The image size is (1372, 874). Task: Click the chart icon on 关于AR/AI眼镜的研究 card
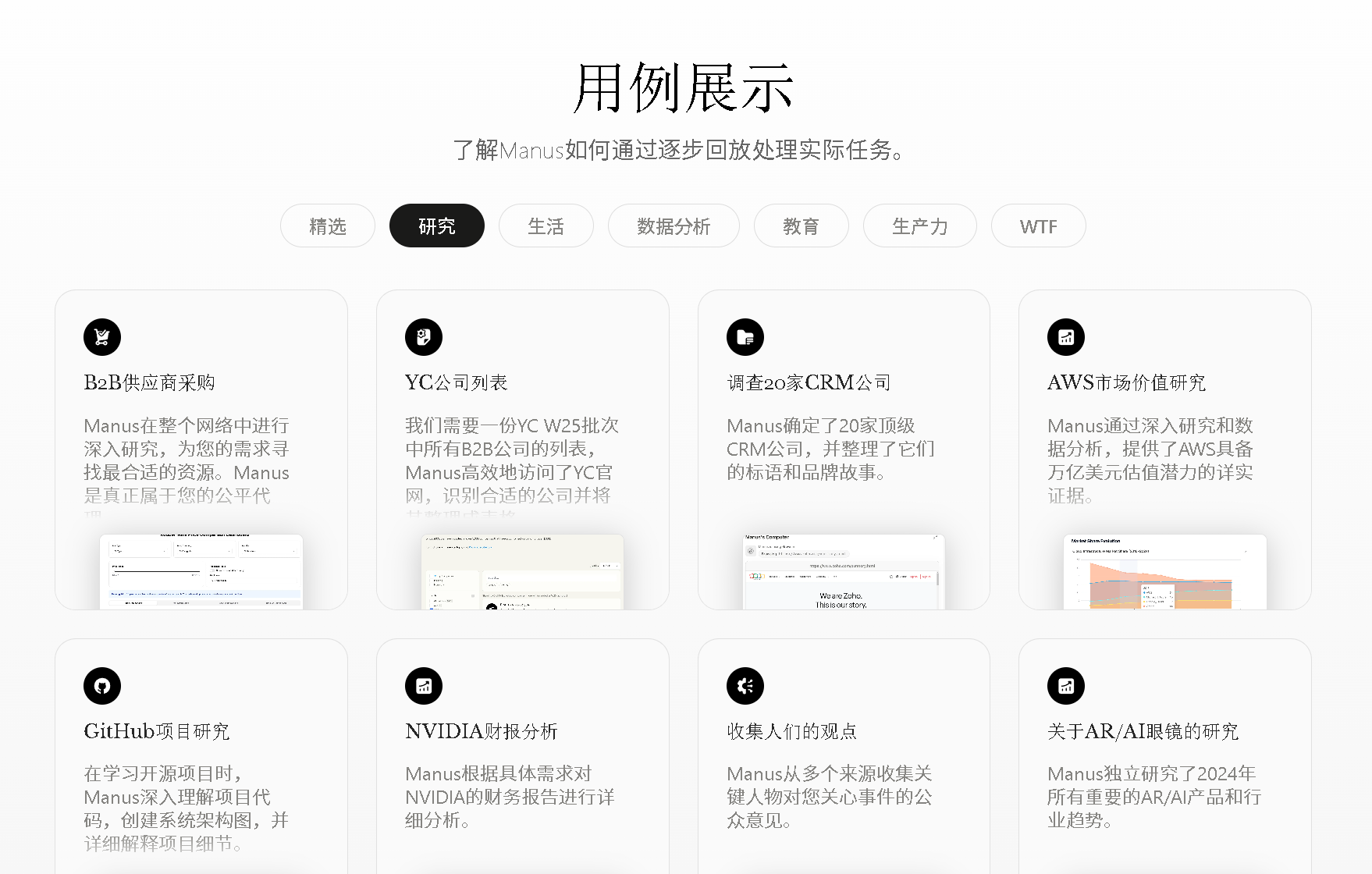click(1066, 686)
